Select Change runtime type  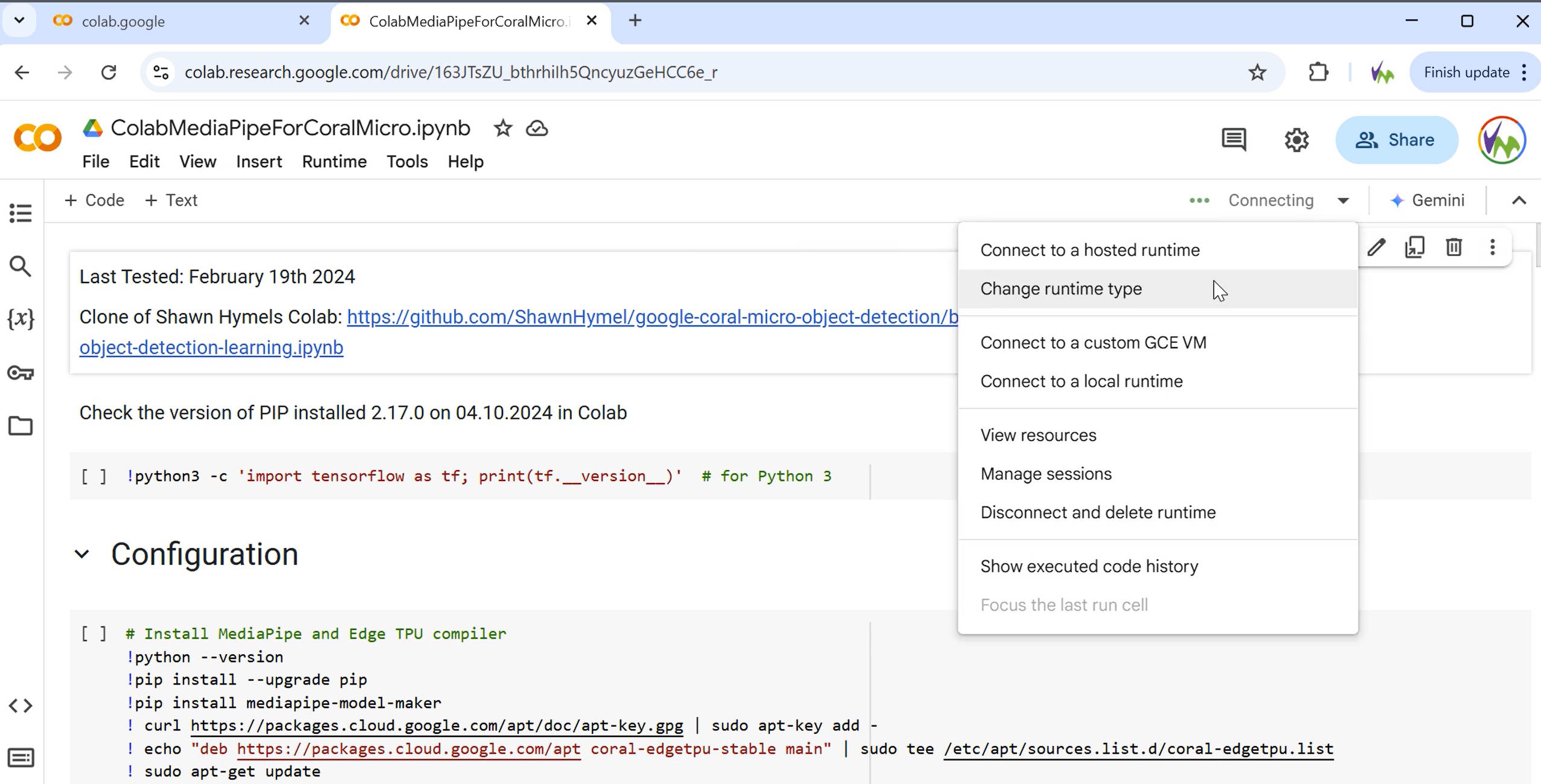[x=1060, y=288]
